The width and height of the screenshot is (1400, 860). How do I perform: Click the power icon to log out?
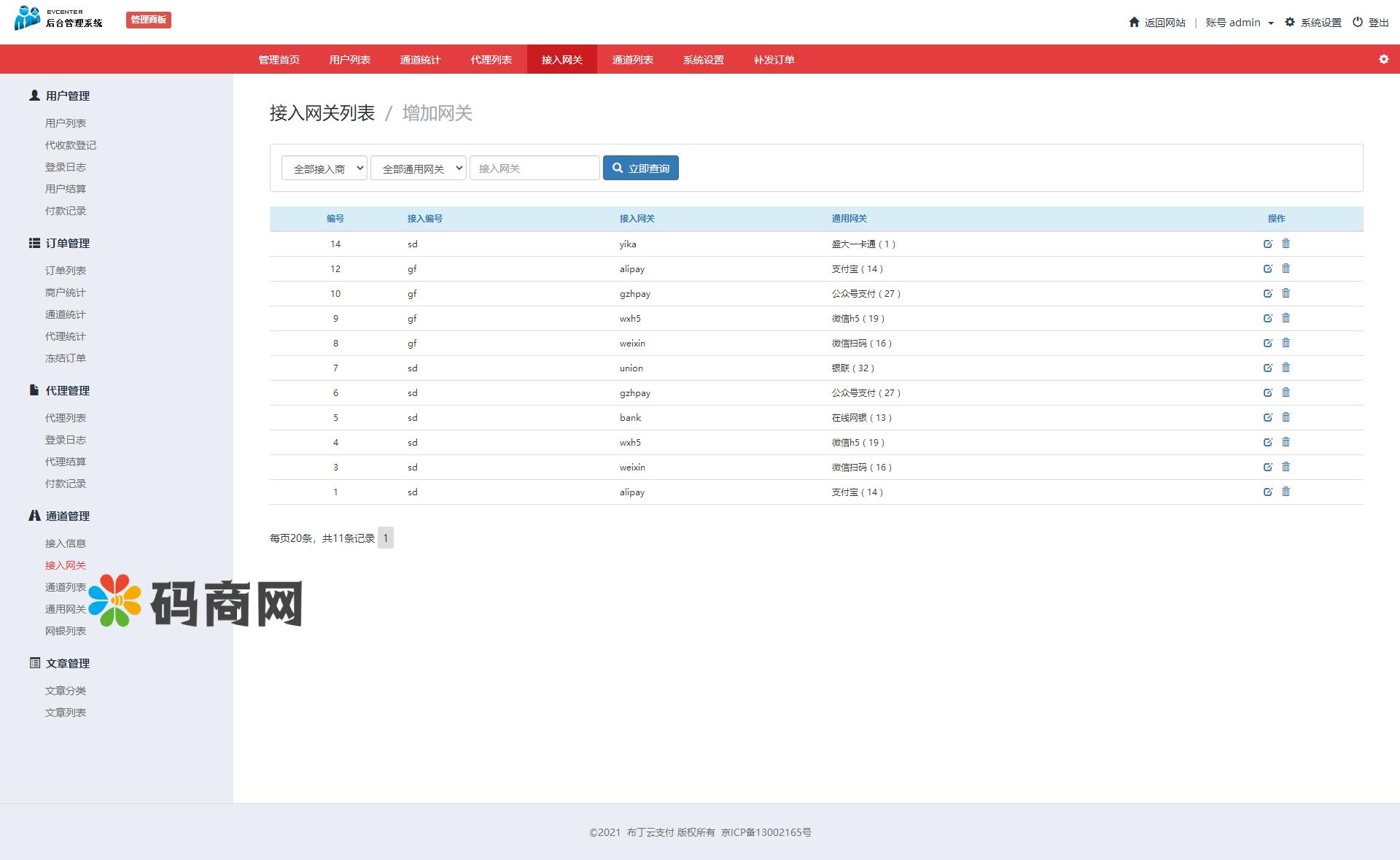(x=1358, y=23)
